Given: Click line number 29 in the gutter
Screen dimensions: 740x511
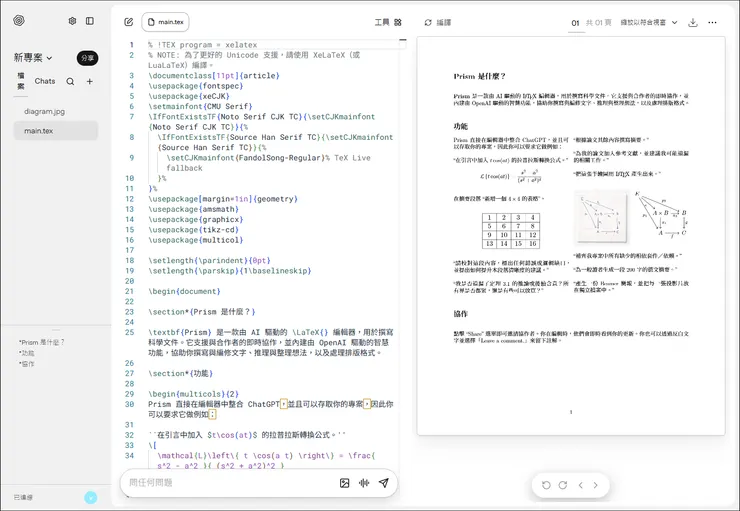Looking at the screenshot, I should (x=129, y=394).
